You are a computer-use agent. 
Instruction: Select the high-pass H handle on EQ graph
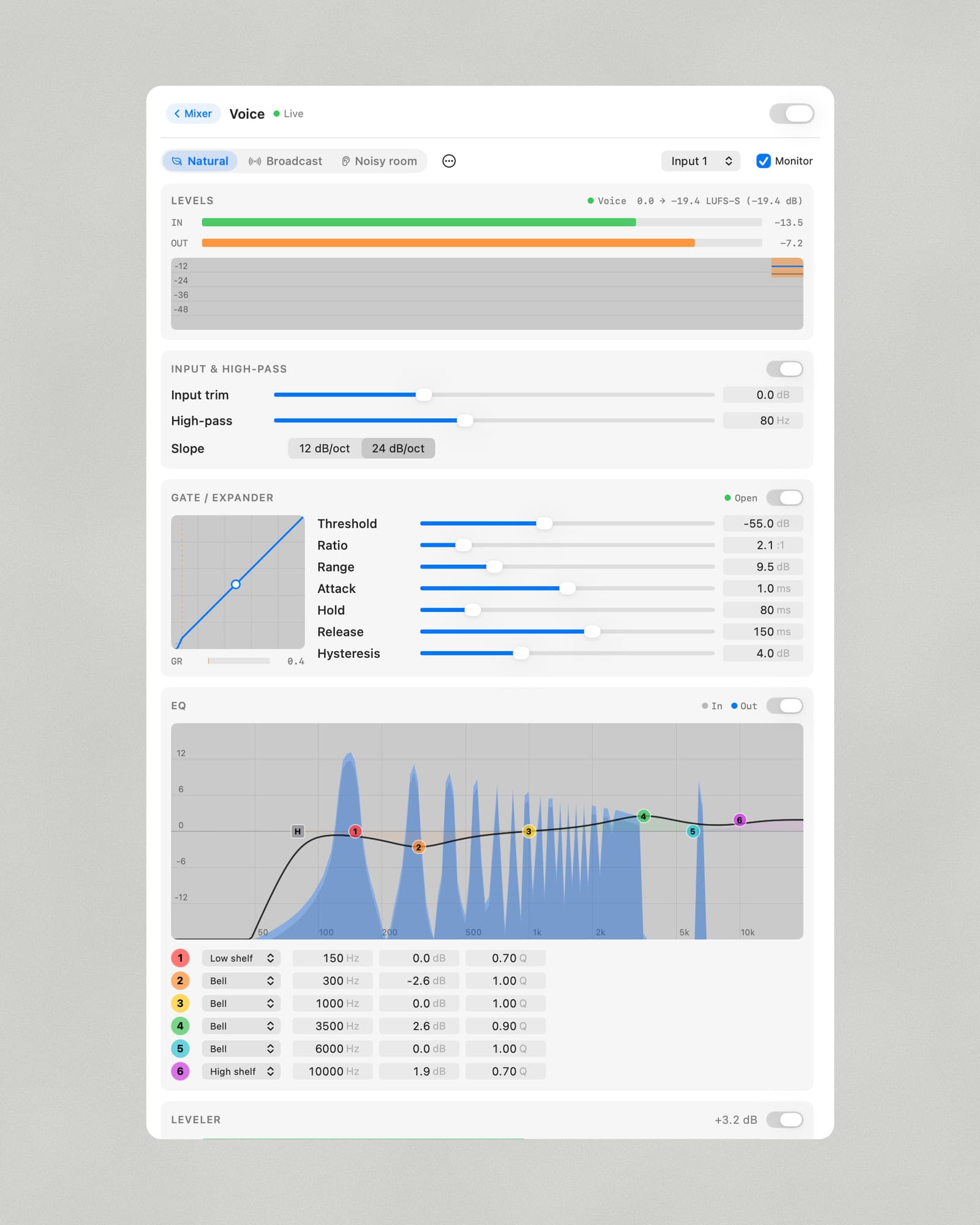tap(298, 831)
